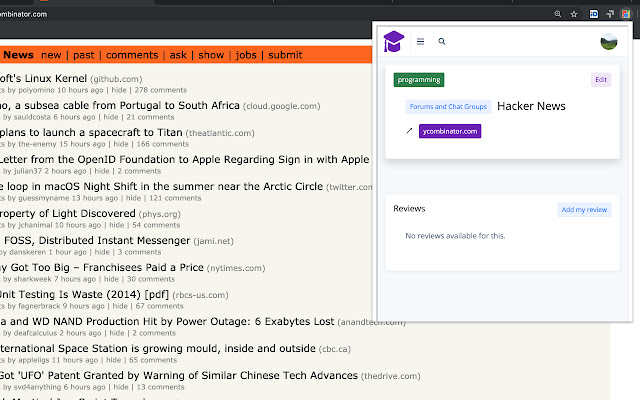Open the 54 comments link
This screenshot has width=640, height=400.
(156, 225)
